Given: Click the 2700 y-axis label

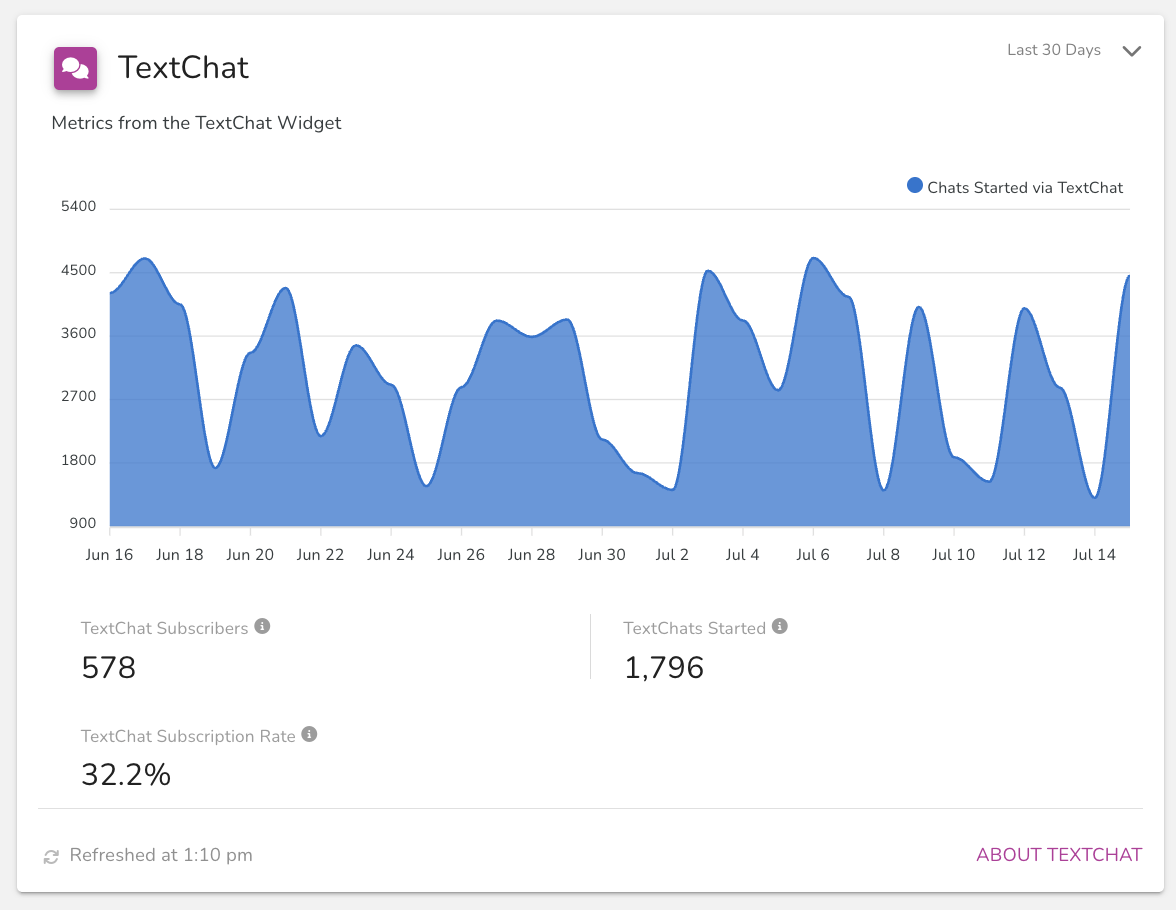Looking at the screenshot, I should [79, 396].
